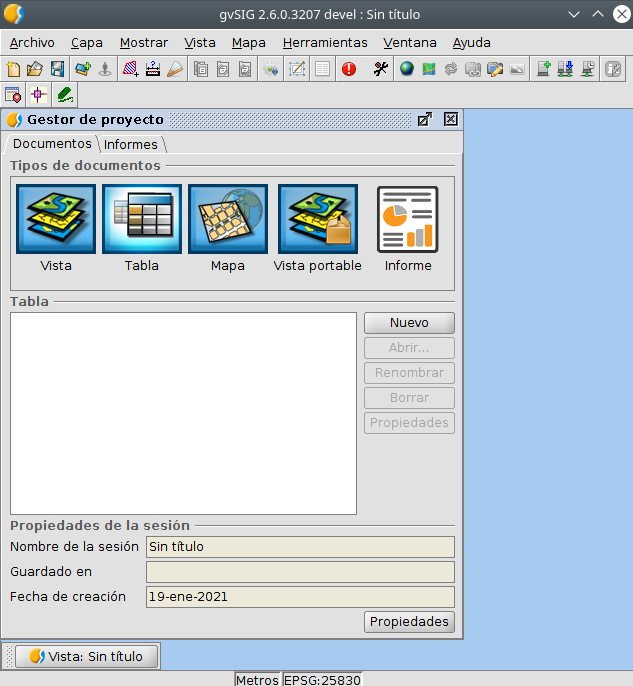Screen dimensions: 633x686
Task: Click the gear with blue arrows icon
Action: click(x=270, y=69)
